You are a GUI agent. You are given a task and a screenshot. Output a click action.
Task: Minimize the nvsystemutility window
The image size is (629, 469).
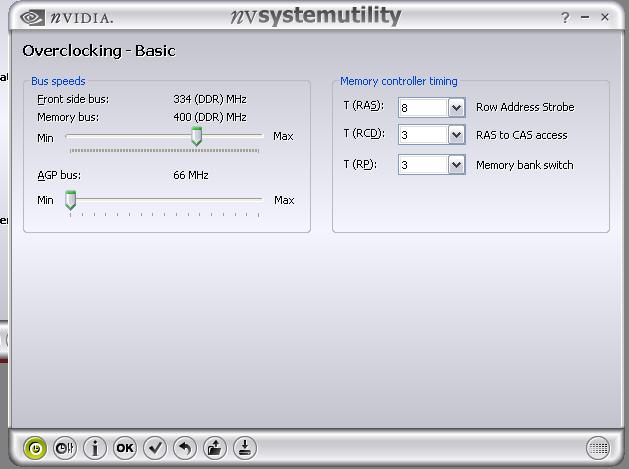tap(585, 17)
